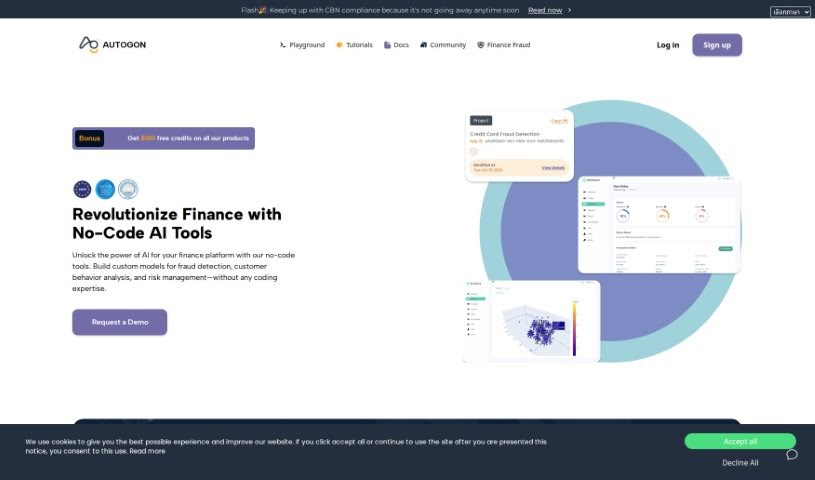This screenshot has height=480, width=815.
Task: Click the arrow next to Read now
Action: pyautogui.click(x=570, y=10)
